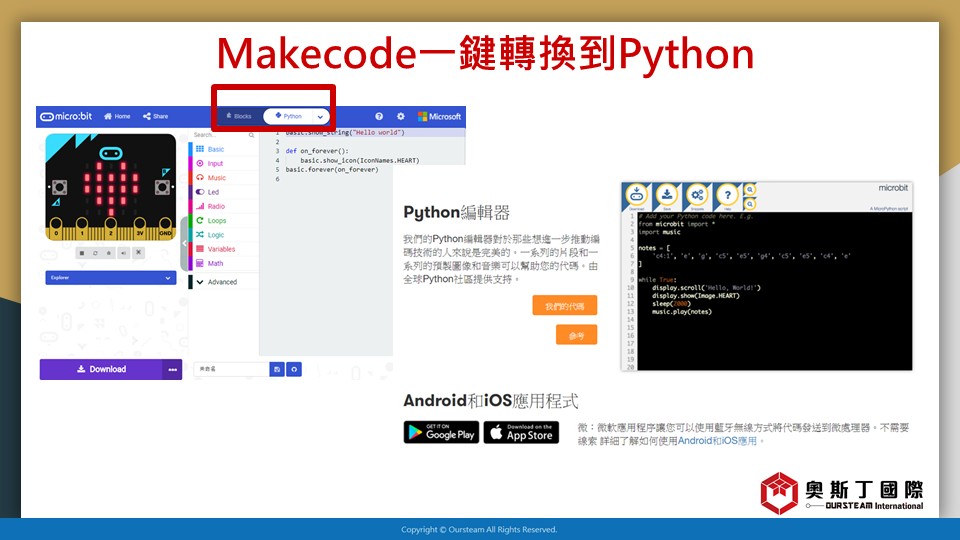Expand the Advanced section of the toolbox
960x540 pixels.
pyautogui.click(x=223, y=282)
